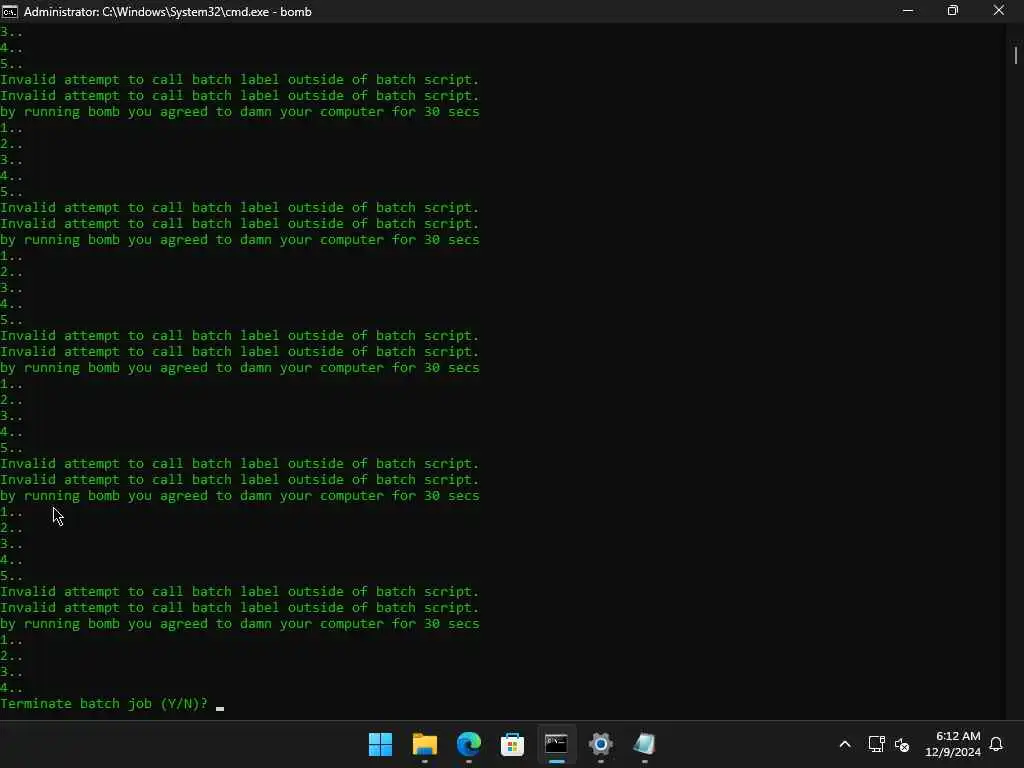Open network status tray icon
The height and width of the screenshot is (768, 1024).
[x=876, y=744]
